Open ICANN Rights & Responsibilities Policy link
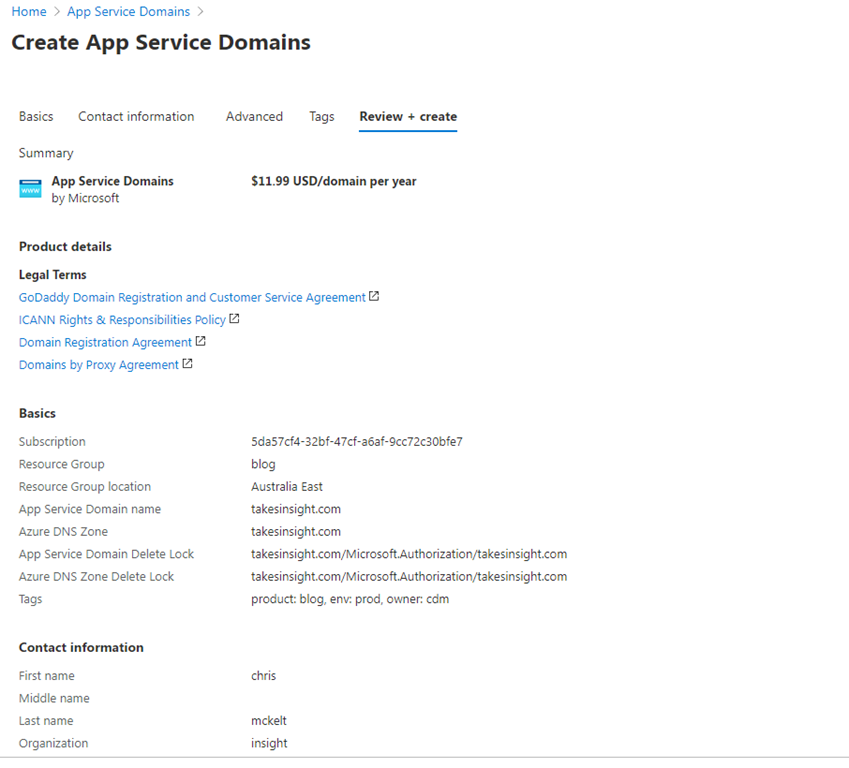Image resolution: width=849 pixels, height=768 pixels. click(x=122, y=320)
